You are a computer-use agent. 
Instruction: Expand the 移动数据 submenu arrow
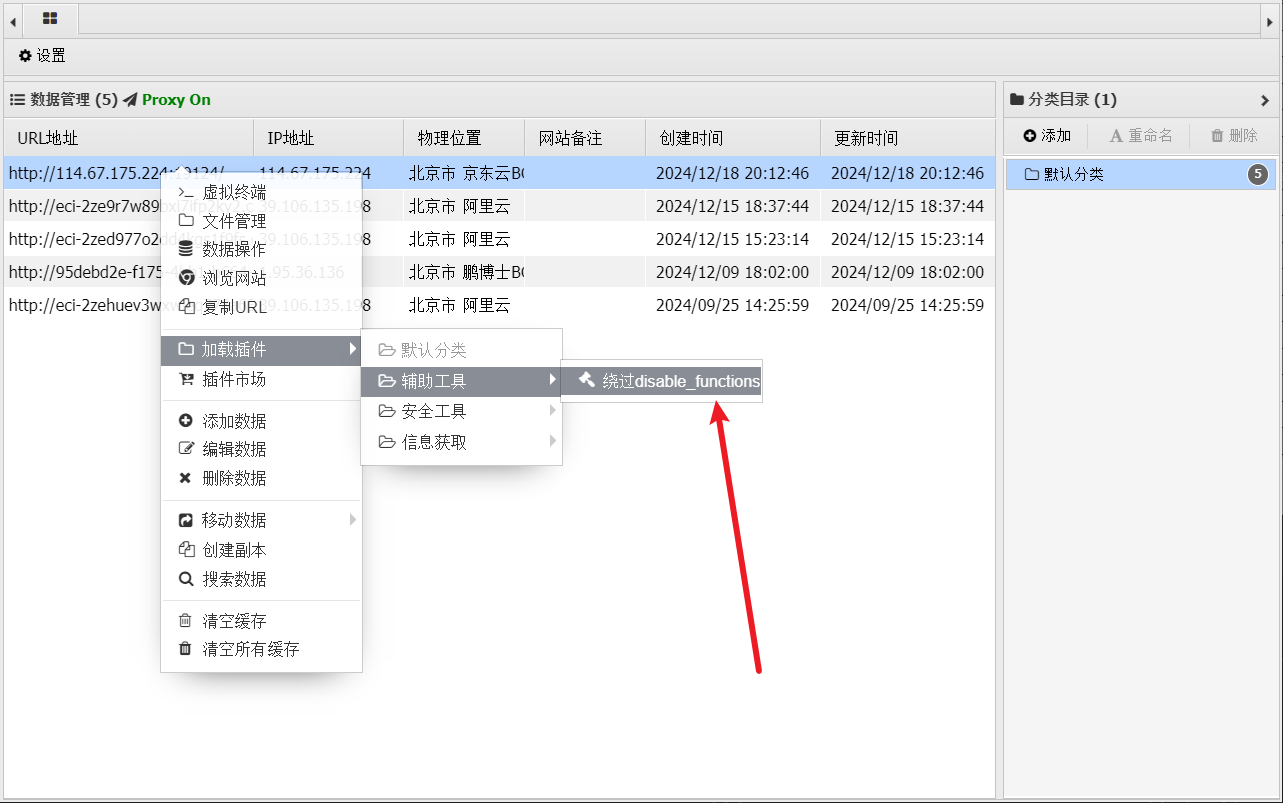(352, 520)
